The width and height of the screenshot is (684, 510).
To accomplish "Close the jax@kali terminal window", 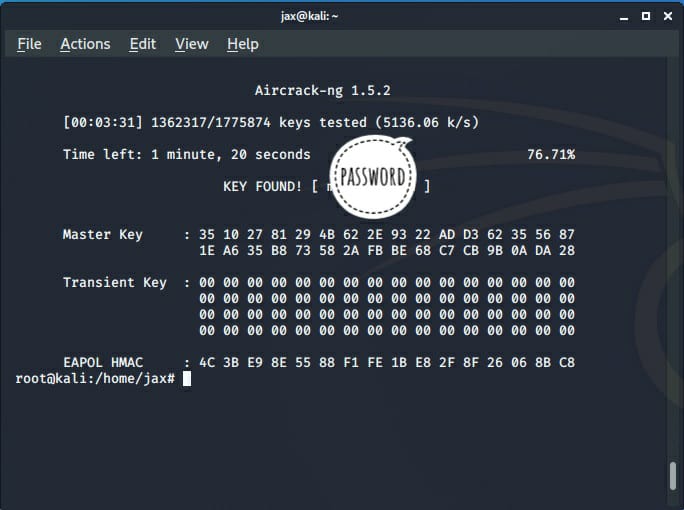I will [668, 16].
